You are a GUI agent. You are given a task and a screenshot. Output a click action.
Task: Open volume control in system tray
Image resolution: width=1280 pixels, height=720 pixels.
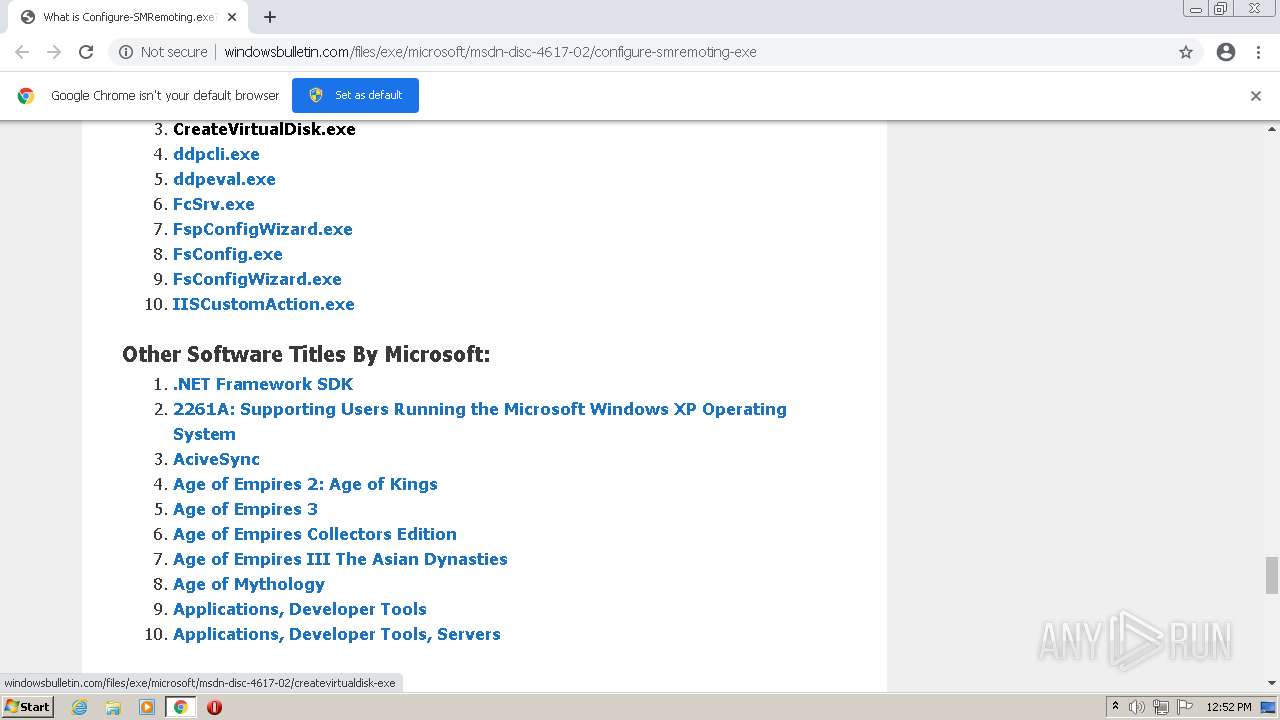(x=1137, y=707)
